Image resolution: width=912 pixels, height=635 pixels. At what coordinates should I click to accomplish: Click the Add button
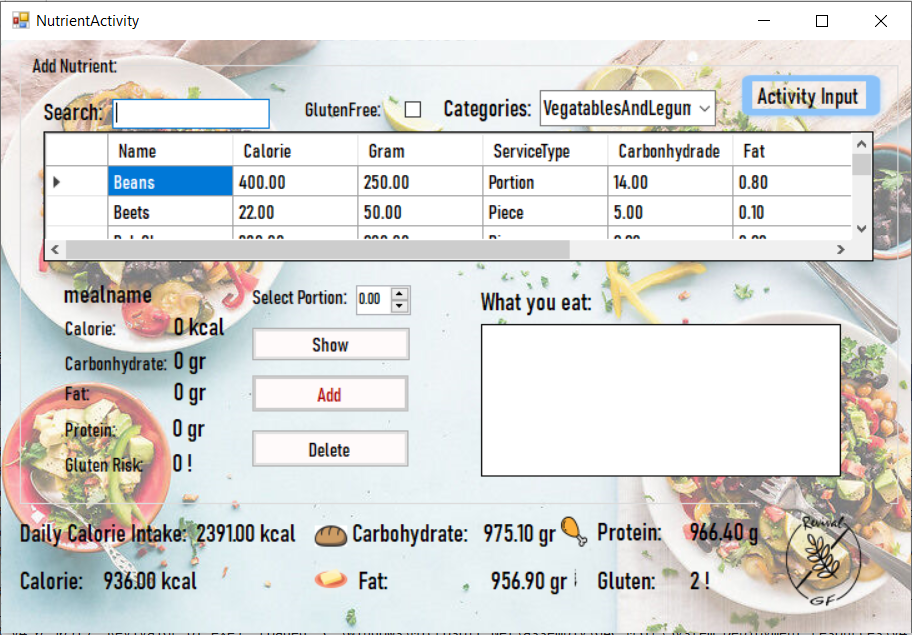coord(330,393)
